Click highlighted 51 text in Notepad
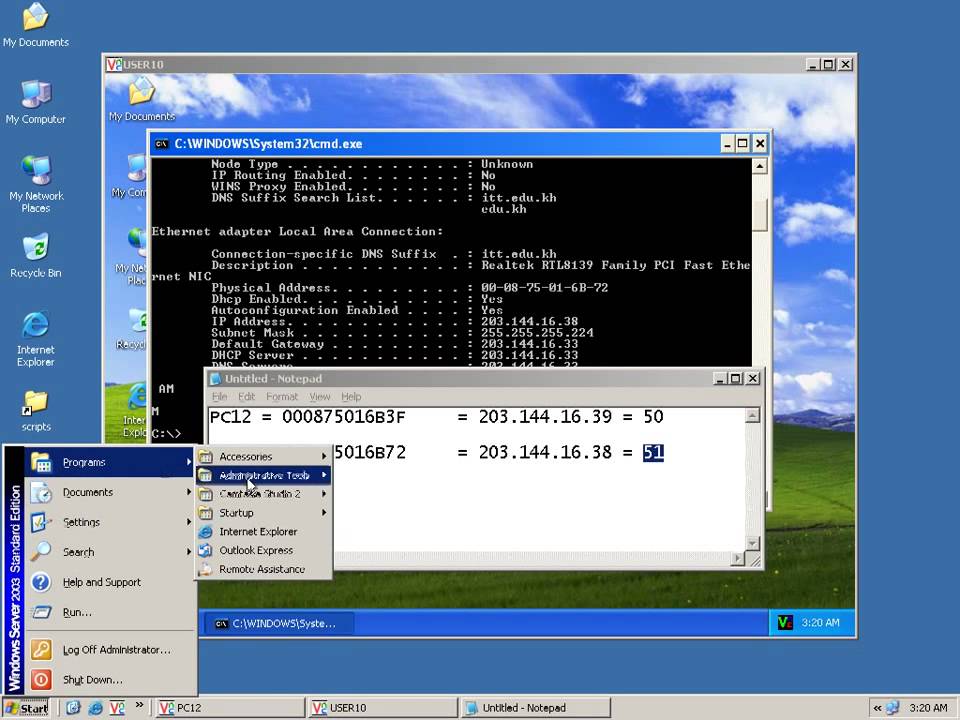The width and height of the screenshot is (960, 720). tap(653, 452)
